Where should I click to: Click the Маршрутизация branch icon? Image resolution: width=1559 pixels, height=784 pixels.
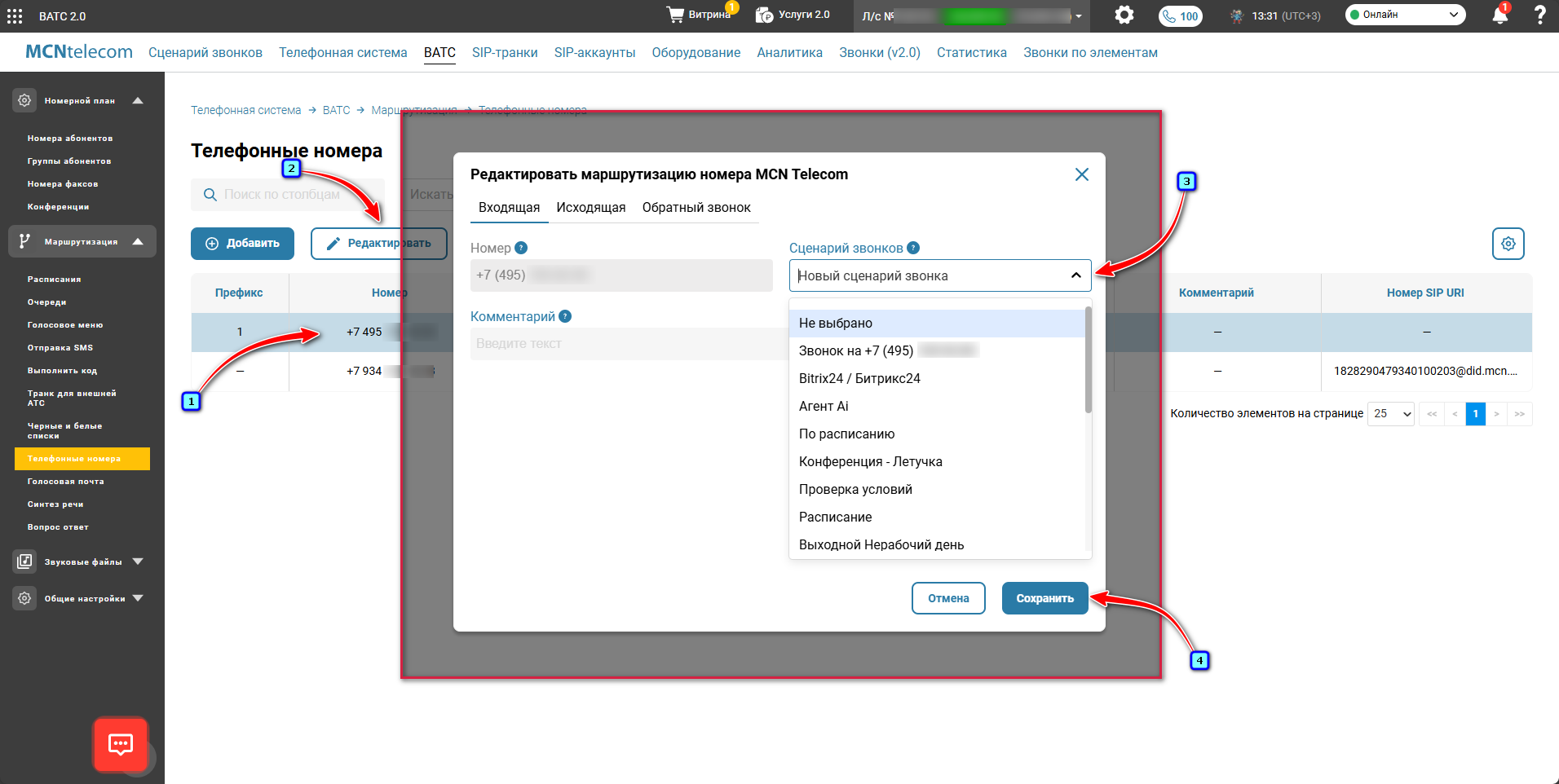pos(24,241)
